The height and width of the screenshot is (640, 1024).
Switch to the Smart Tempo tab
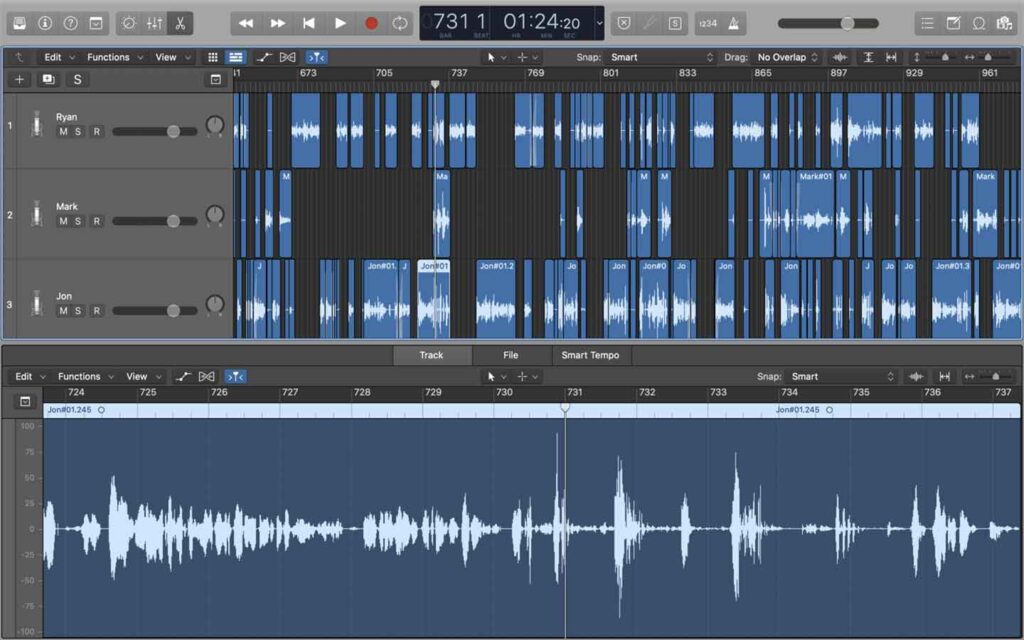590,355
